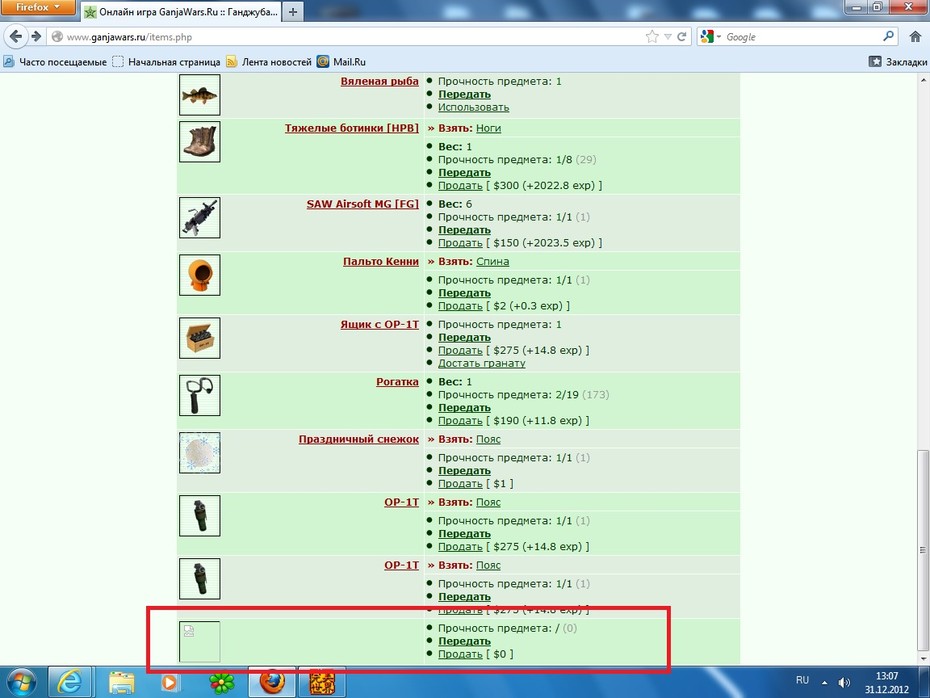
Task: Open the Вяленая рыба item link
Action: [380, 81]
